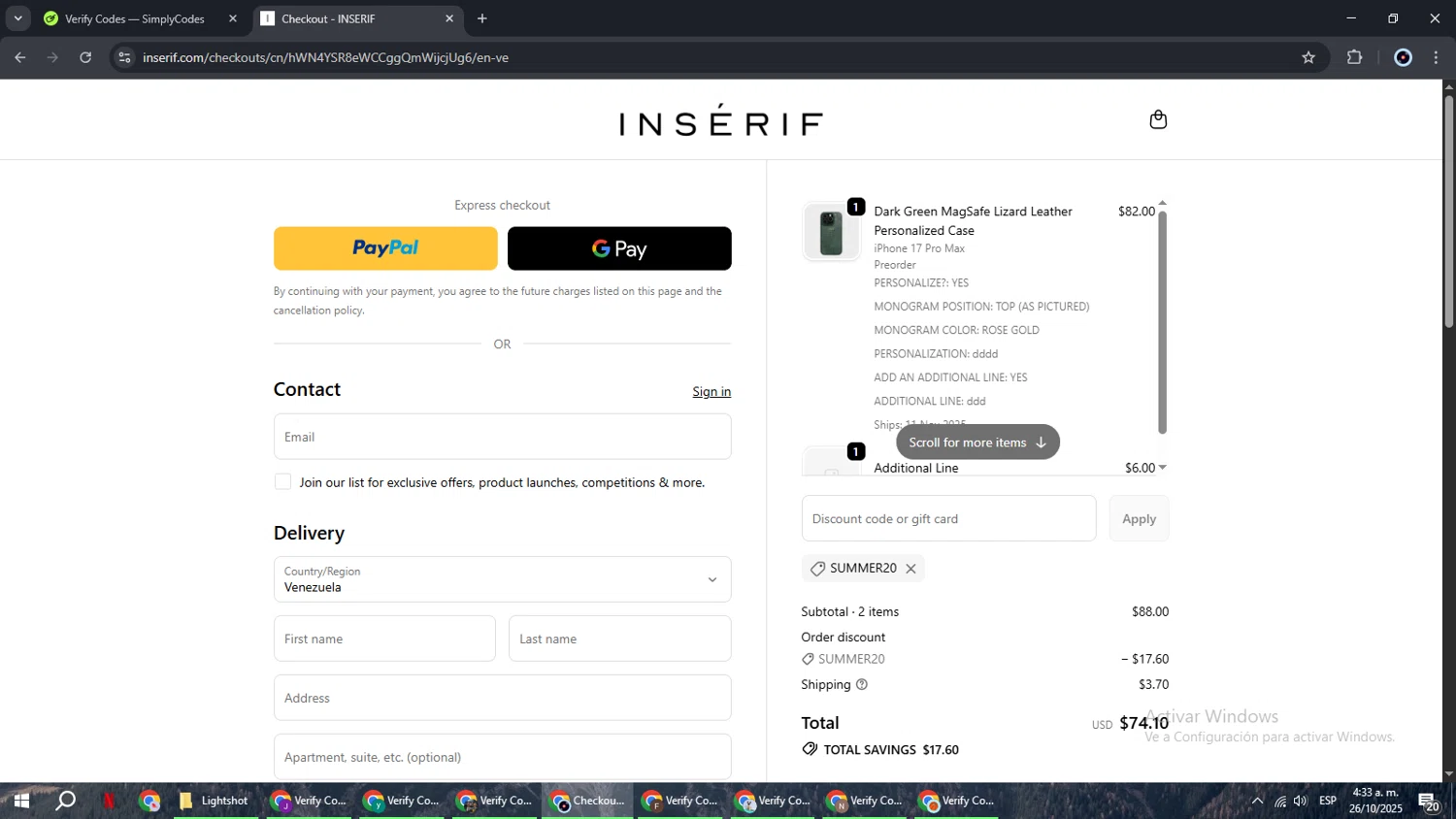
Task: Open Windows Start menu
Action: pos(21,801)
